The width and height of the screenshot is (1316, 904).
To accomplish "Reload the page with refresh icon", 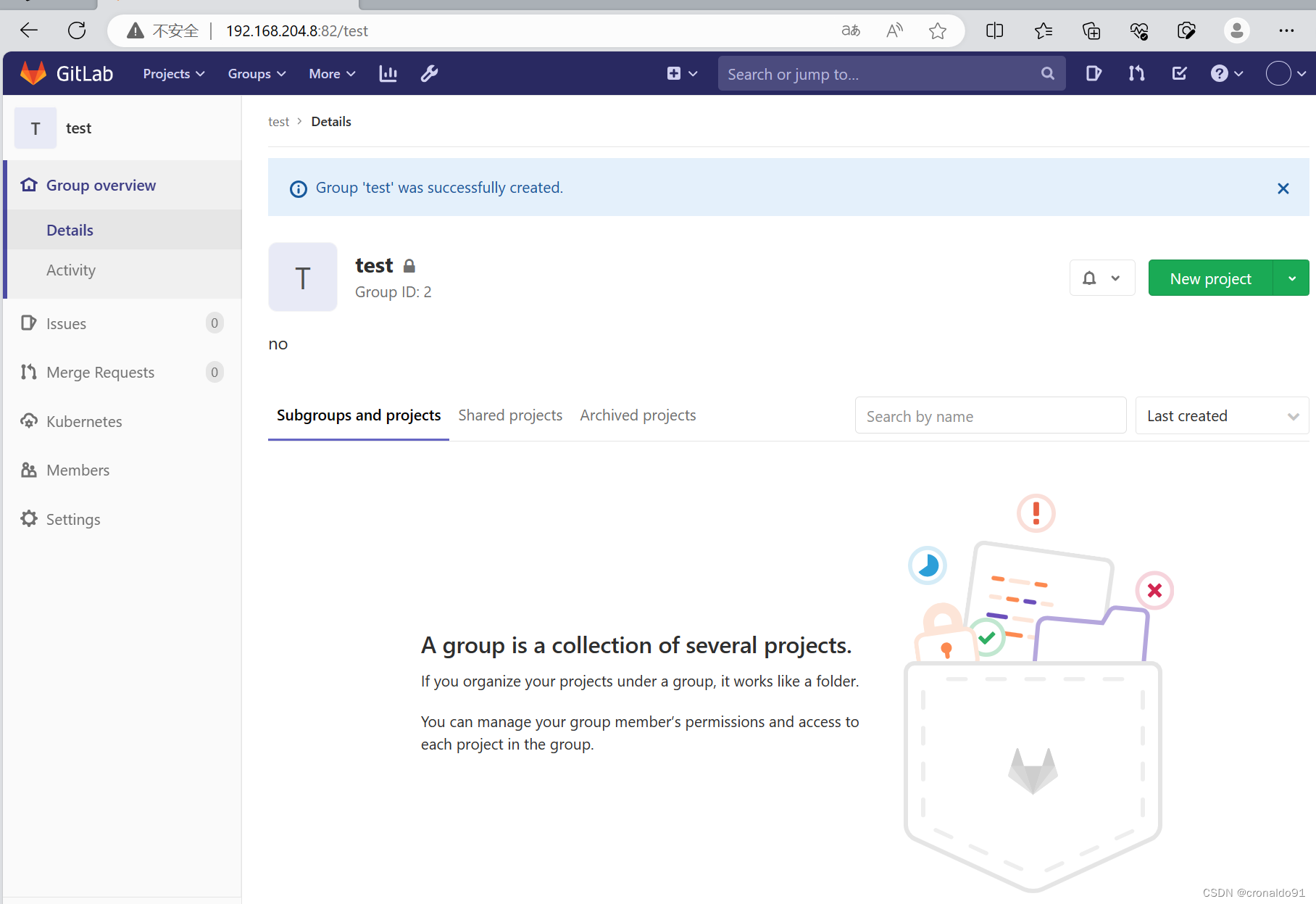I will (77, 30).
